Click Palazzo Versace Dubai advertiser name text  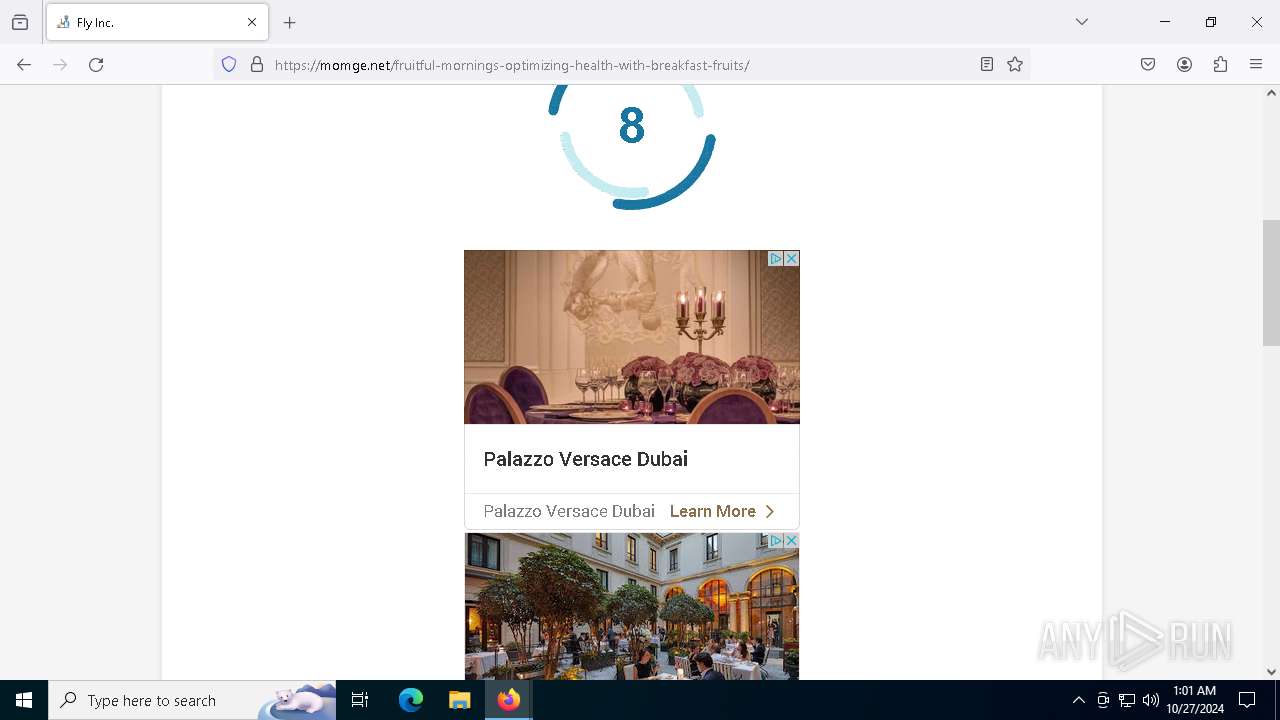tap(569, 511)
